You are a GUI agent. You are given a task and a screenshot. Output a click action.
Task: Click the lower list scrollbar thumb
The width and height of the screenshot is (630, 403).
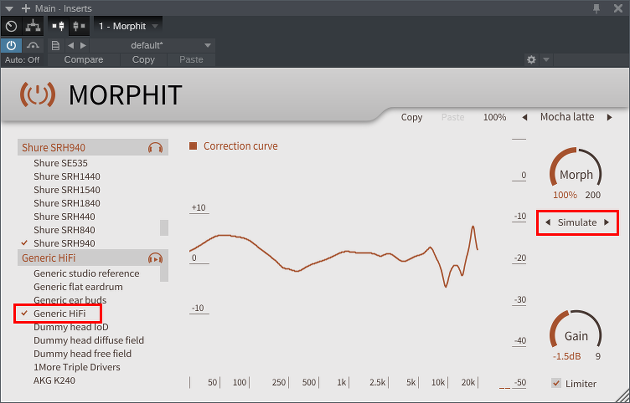(x=164, y=273)
